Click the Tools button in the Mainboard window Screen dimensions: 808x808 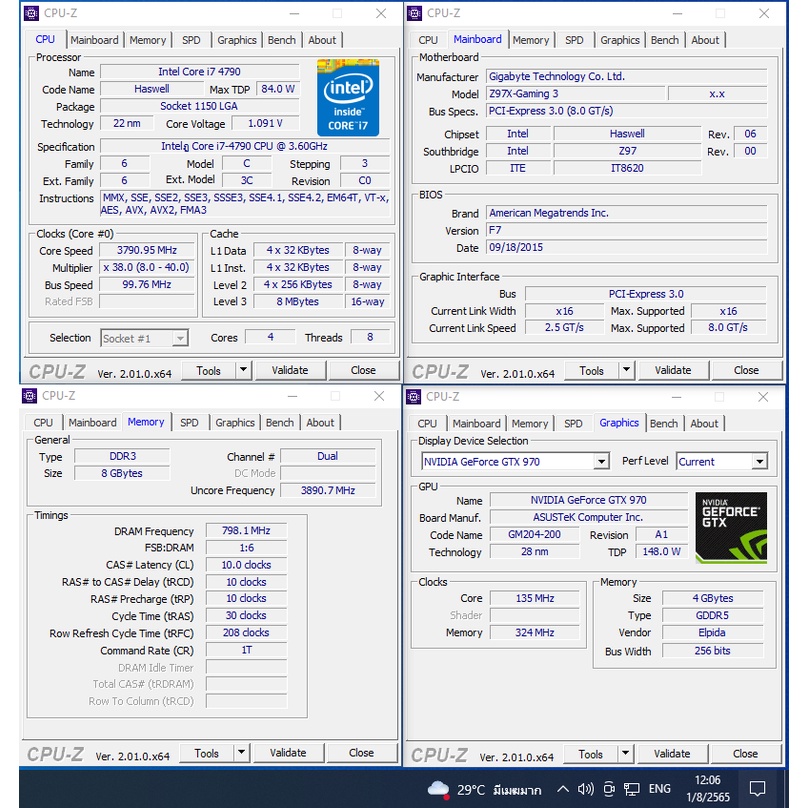592,370
